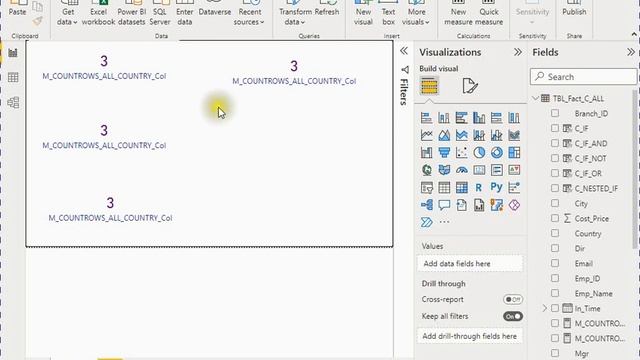The height and width of the screenshot is (360, 640).
Task: Select the Slicer visual
Action: [x=427, y=187]
